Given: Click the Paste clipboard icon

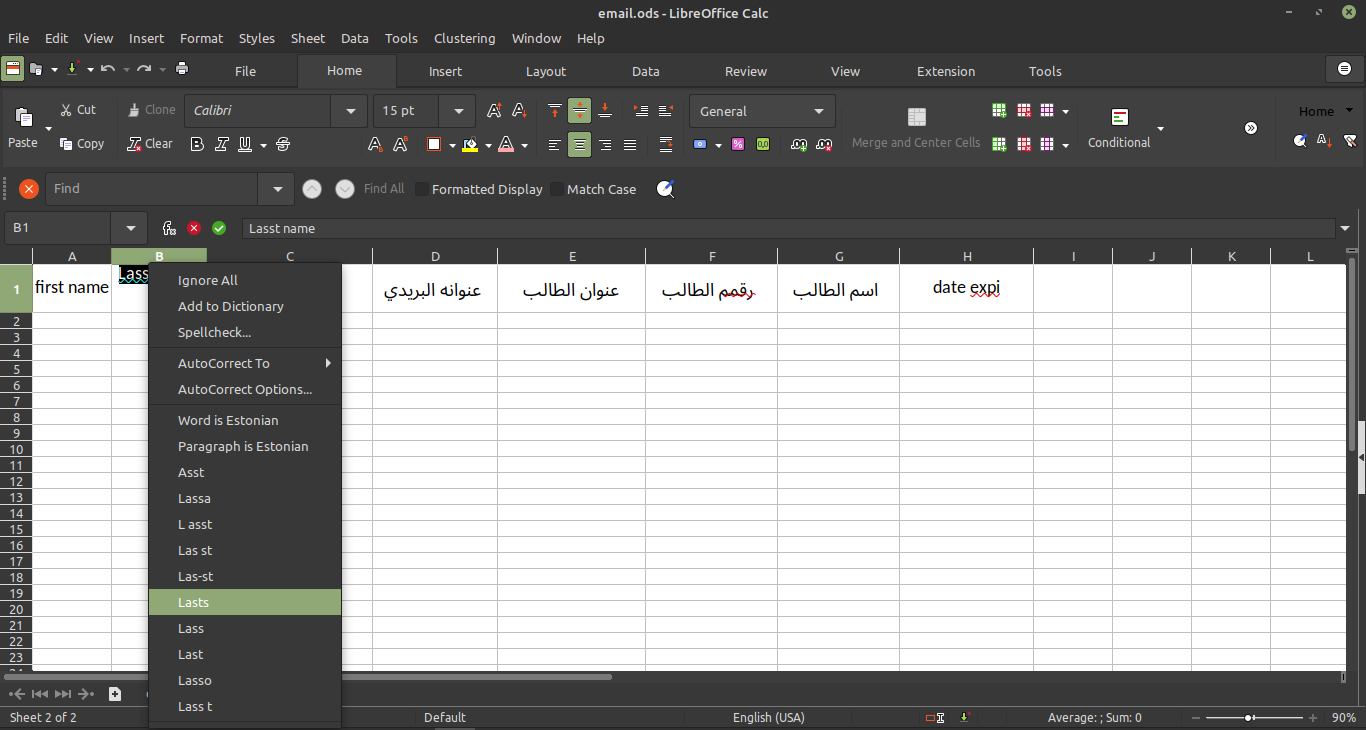Looking at the screenshot, I should click(23, 118).
